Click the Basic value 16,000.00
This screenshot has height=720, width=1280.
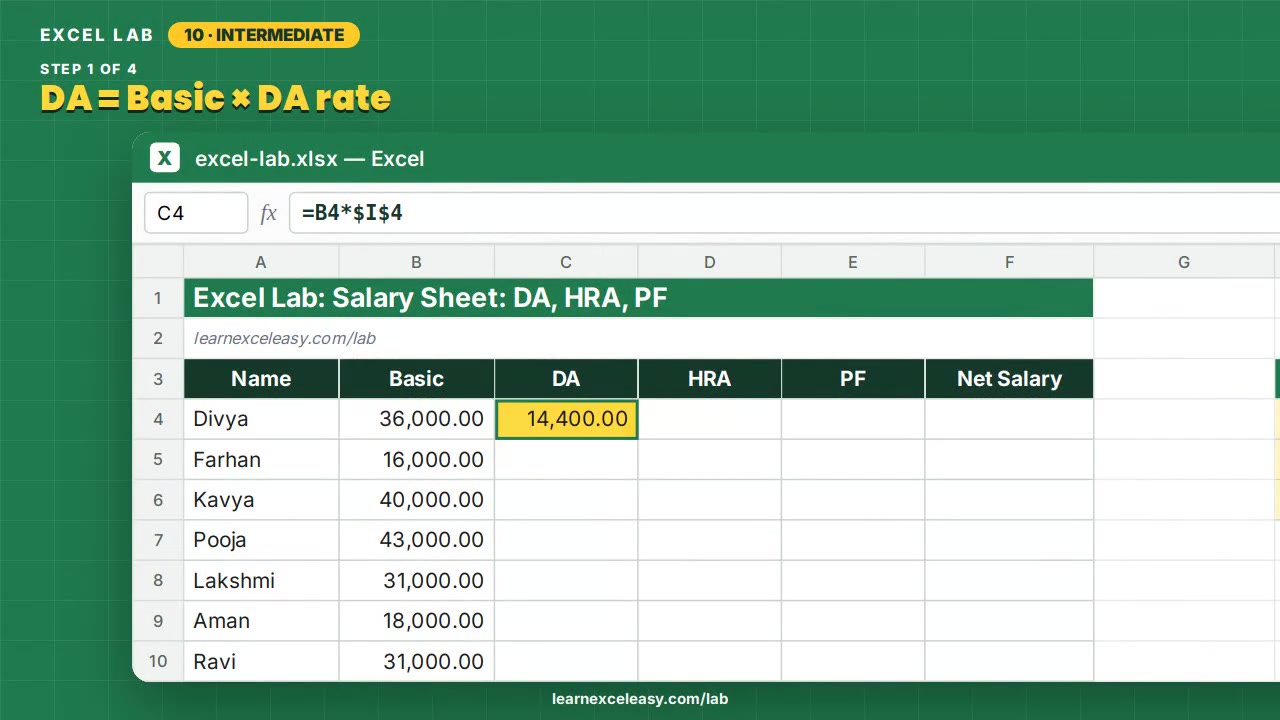[x=416, y=460]
